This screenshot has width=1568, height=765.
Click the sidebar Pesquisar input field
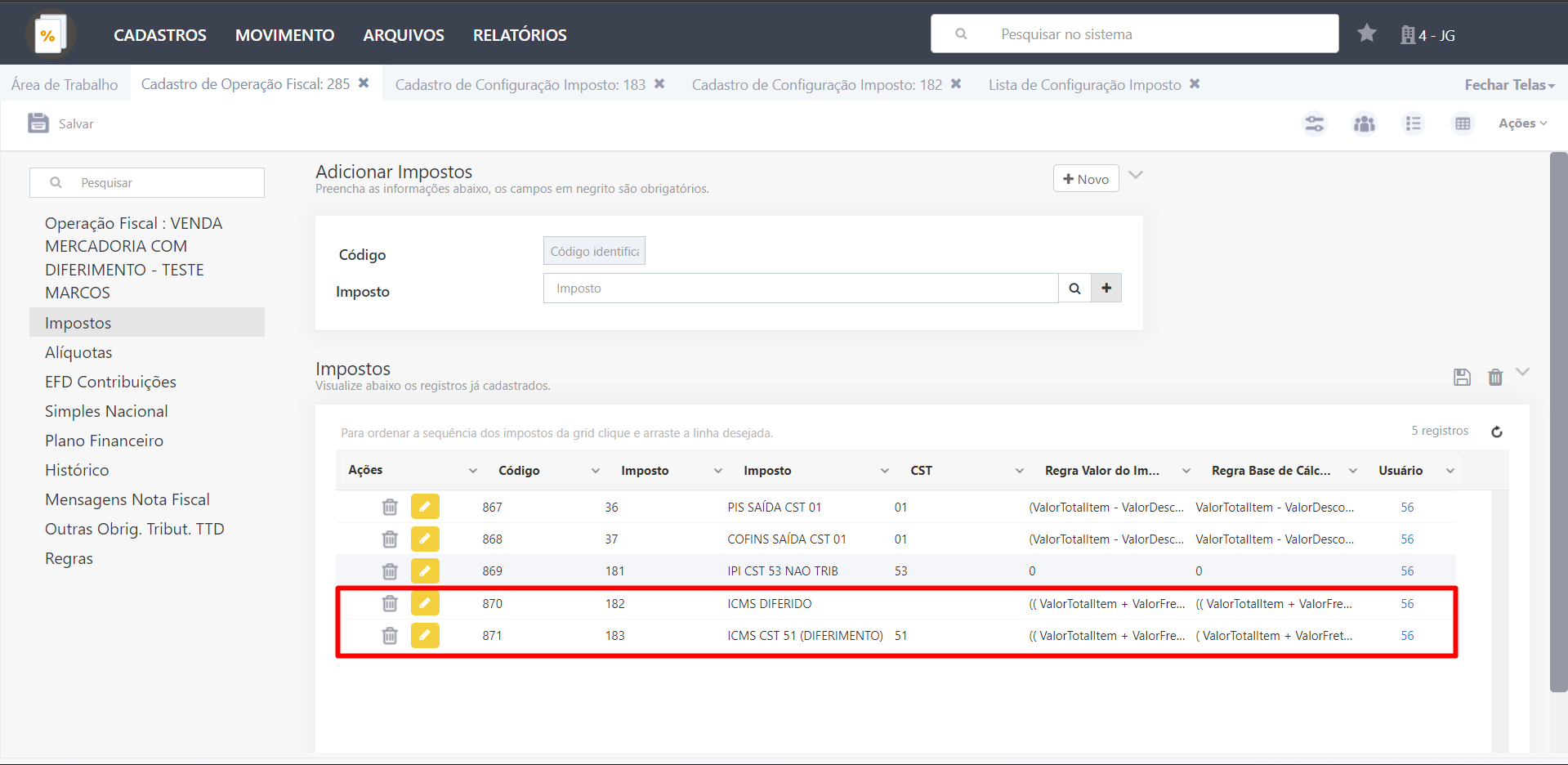pos(147,182)
